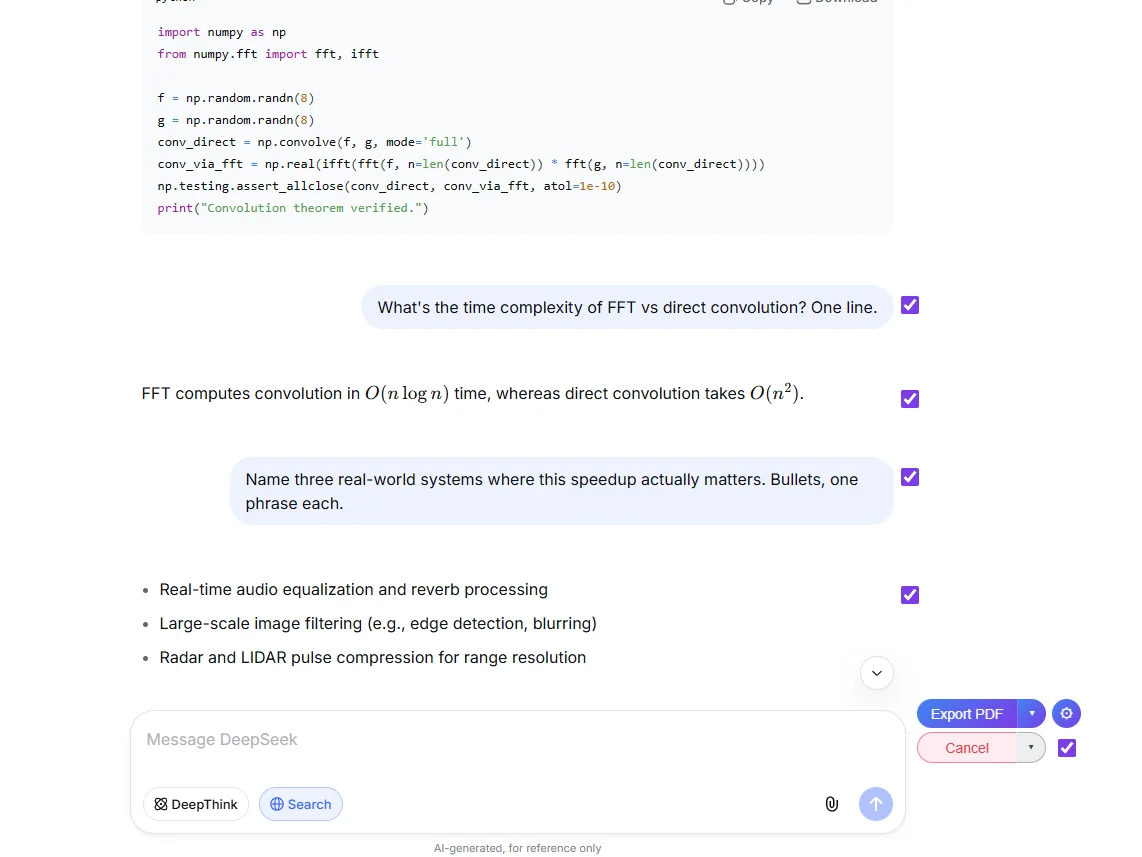Click the 'from numpy.fft import fft, ifft' line
The width and height of the screenshot is (1142, 857).
(x=268, y=54)
